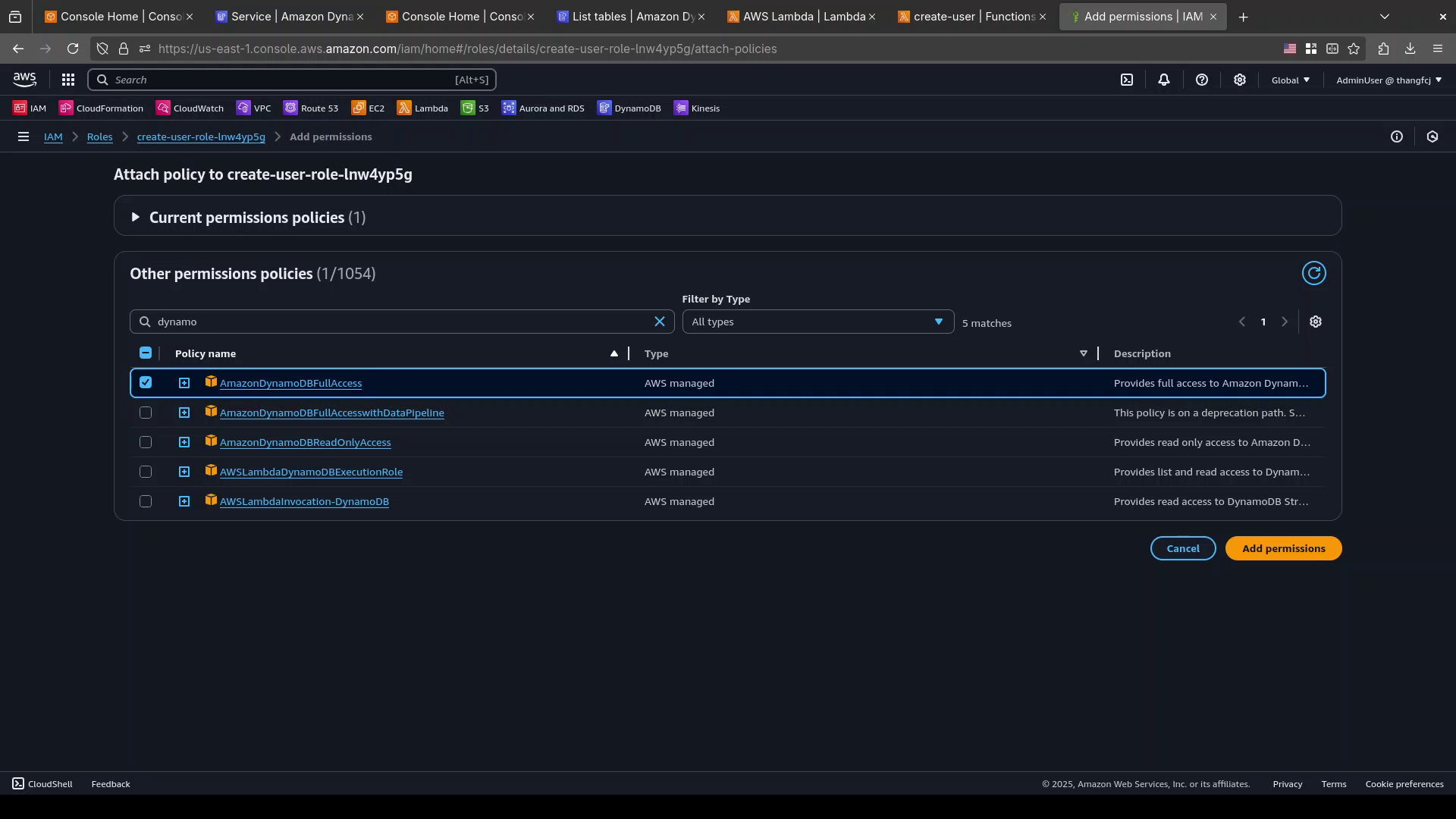The width and height of the screenshot is (1456, 819).
Task: Expand AmazonDynamoDBFullAccess policy details
Action: pos(184,383)
